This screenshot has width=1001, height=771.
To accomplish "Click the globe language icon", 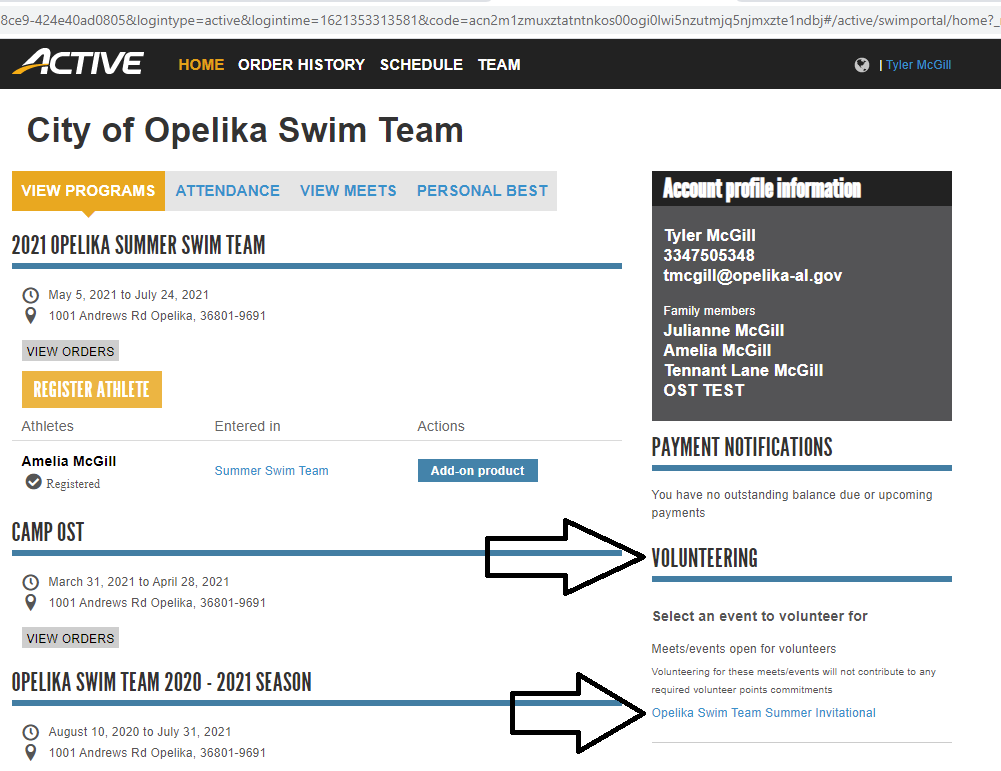I will point(862,65).
